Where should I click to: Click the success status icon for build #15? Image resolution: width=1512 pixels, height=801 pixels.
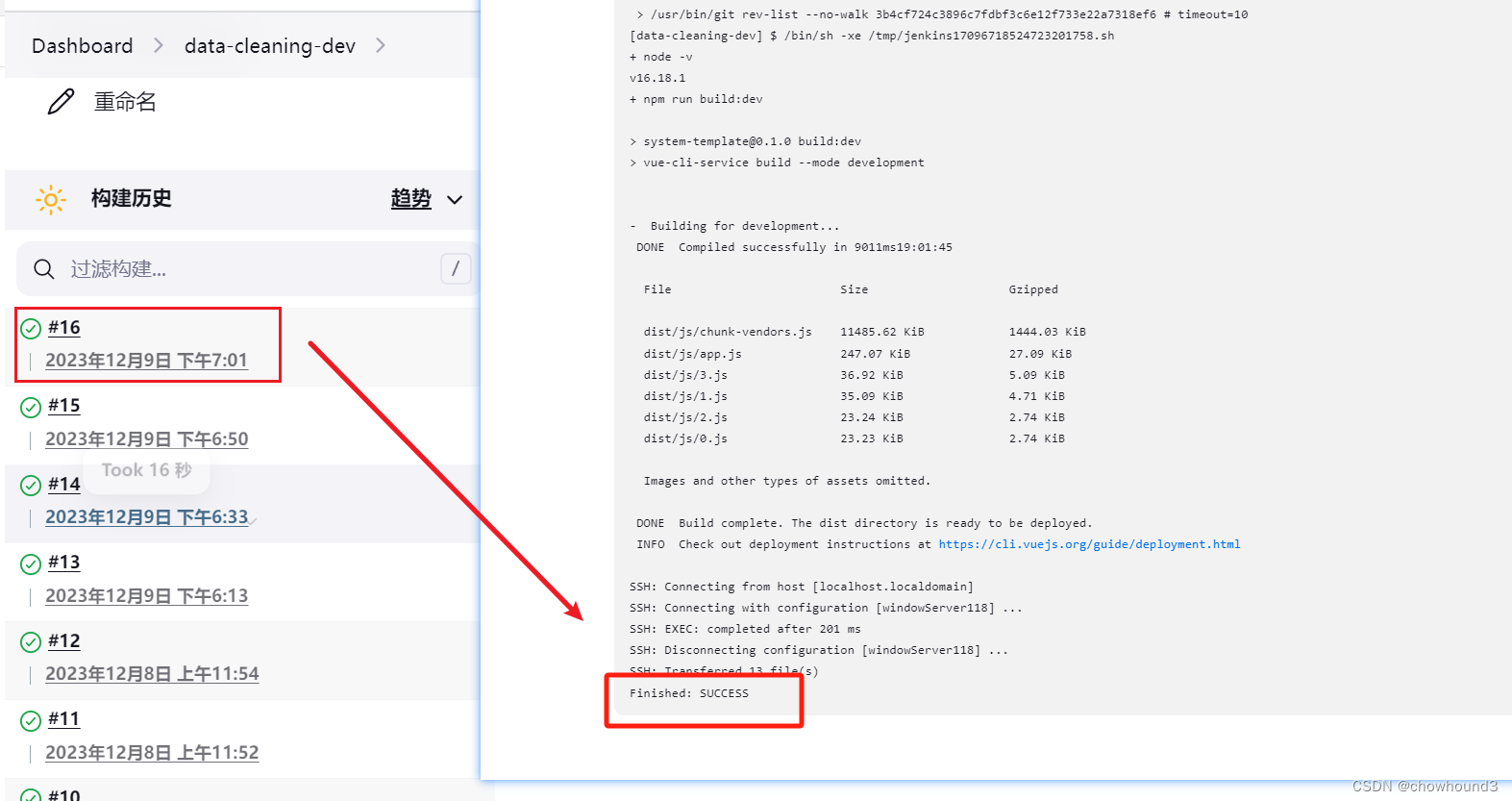[31, 407]
